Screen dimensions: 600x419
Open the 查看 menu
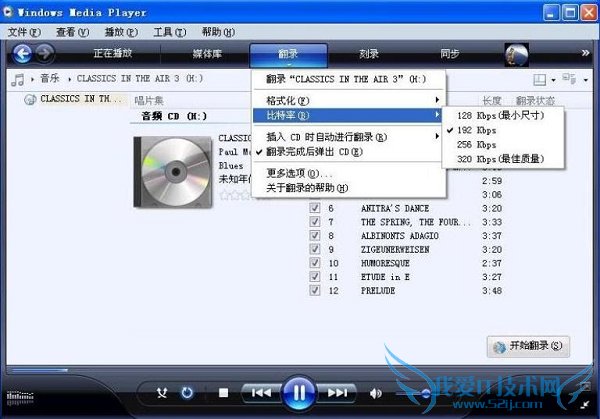[x=72, y=32]
